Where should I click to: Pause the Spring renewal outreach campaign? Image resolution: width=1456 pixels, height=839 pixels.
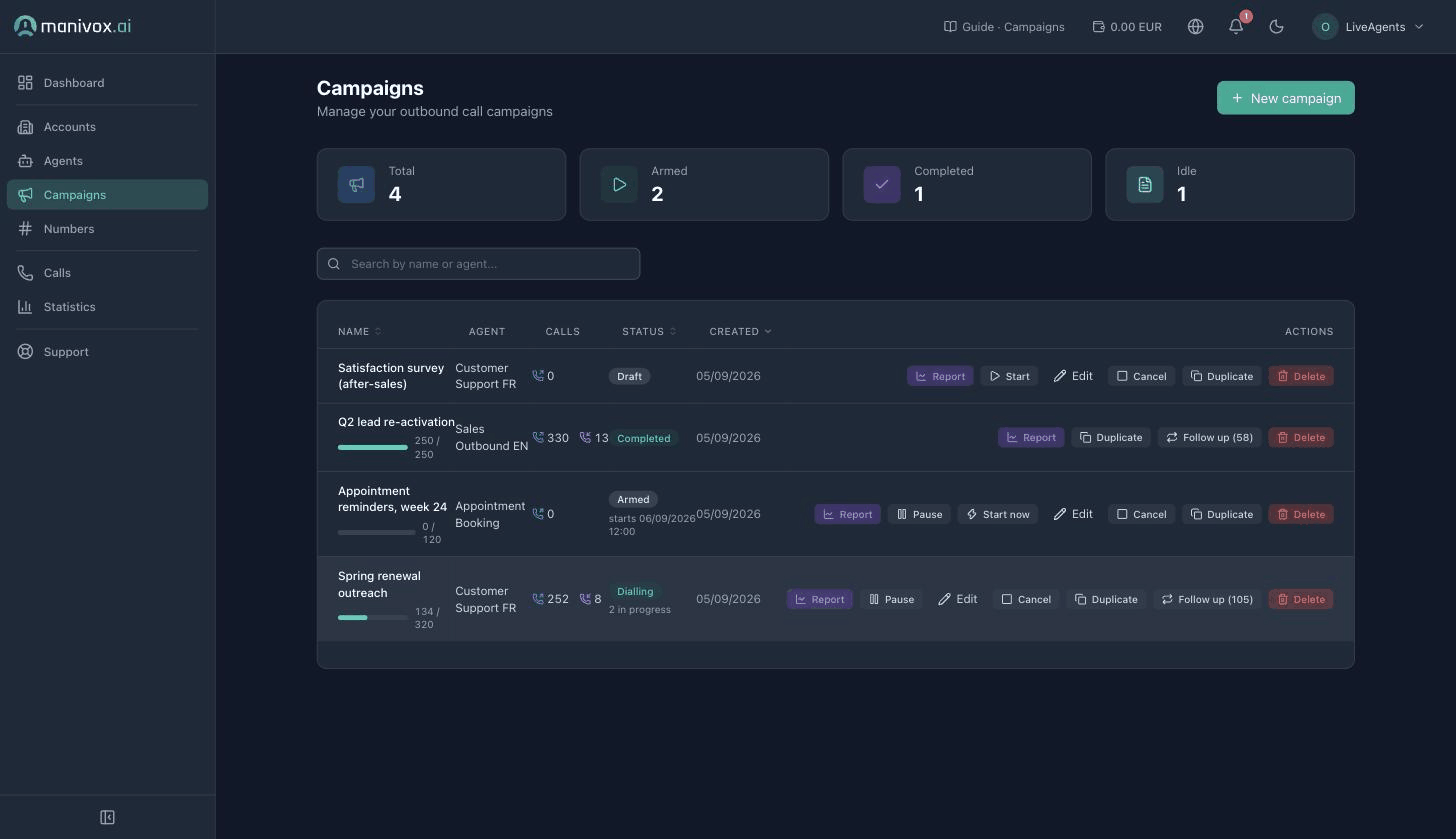click(891, 599)
